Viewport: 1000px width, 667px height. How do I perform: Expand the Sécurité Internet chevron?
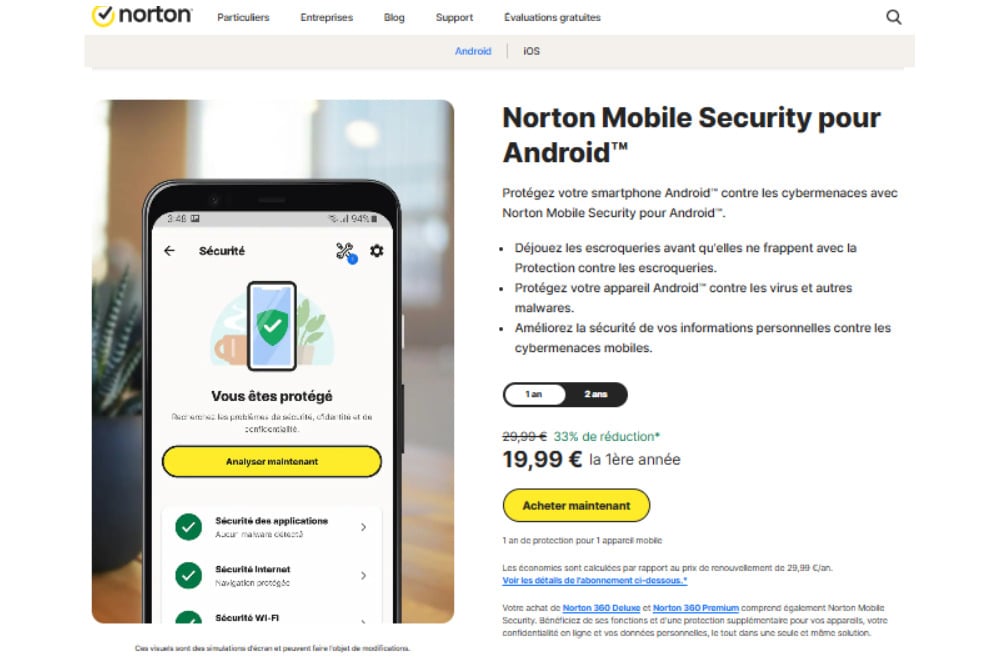pyautogui.click(x=363, y=576)
